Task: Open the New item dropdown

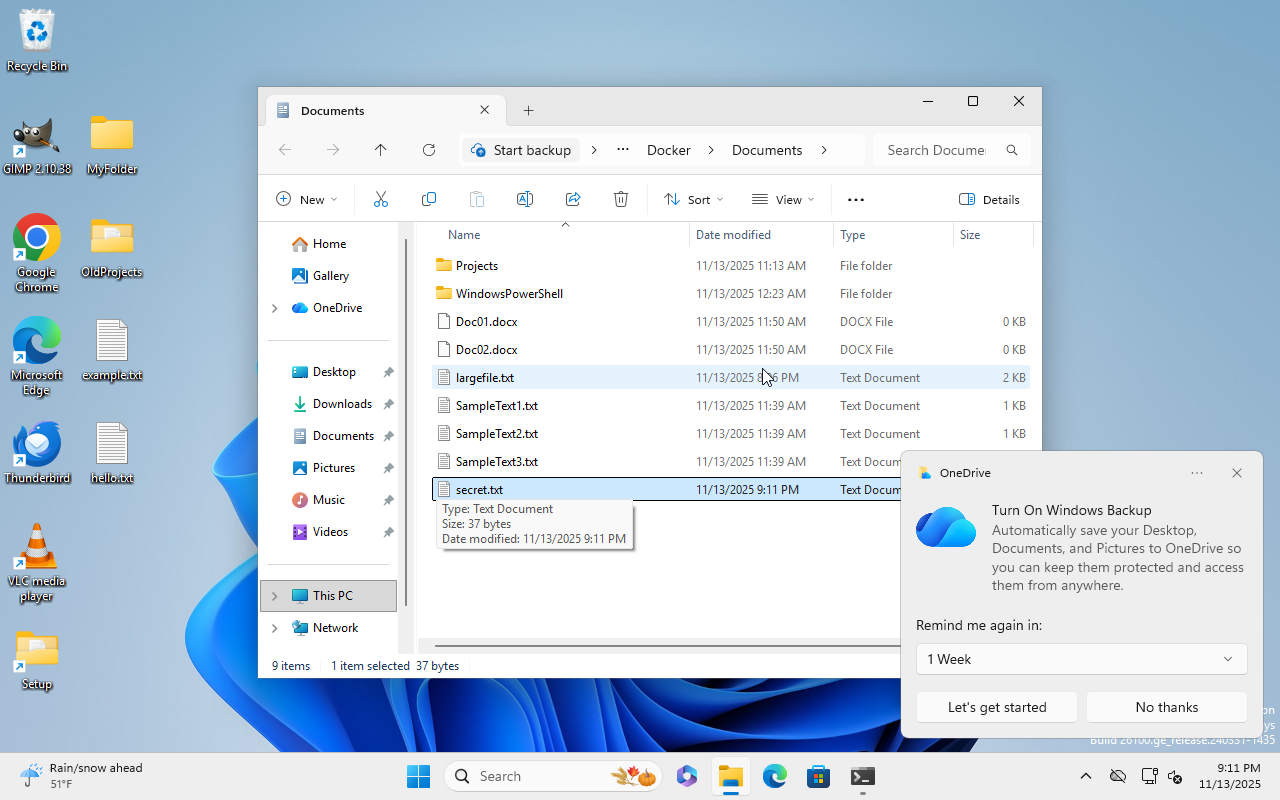Action: [307, 200]
